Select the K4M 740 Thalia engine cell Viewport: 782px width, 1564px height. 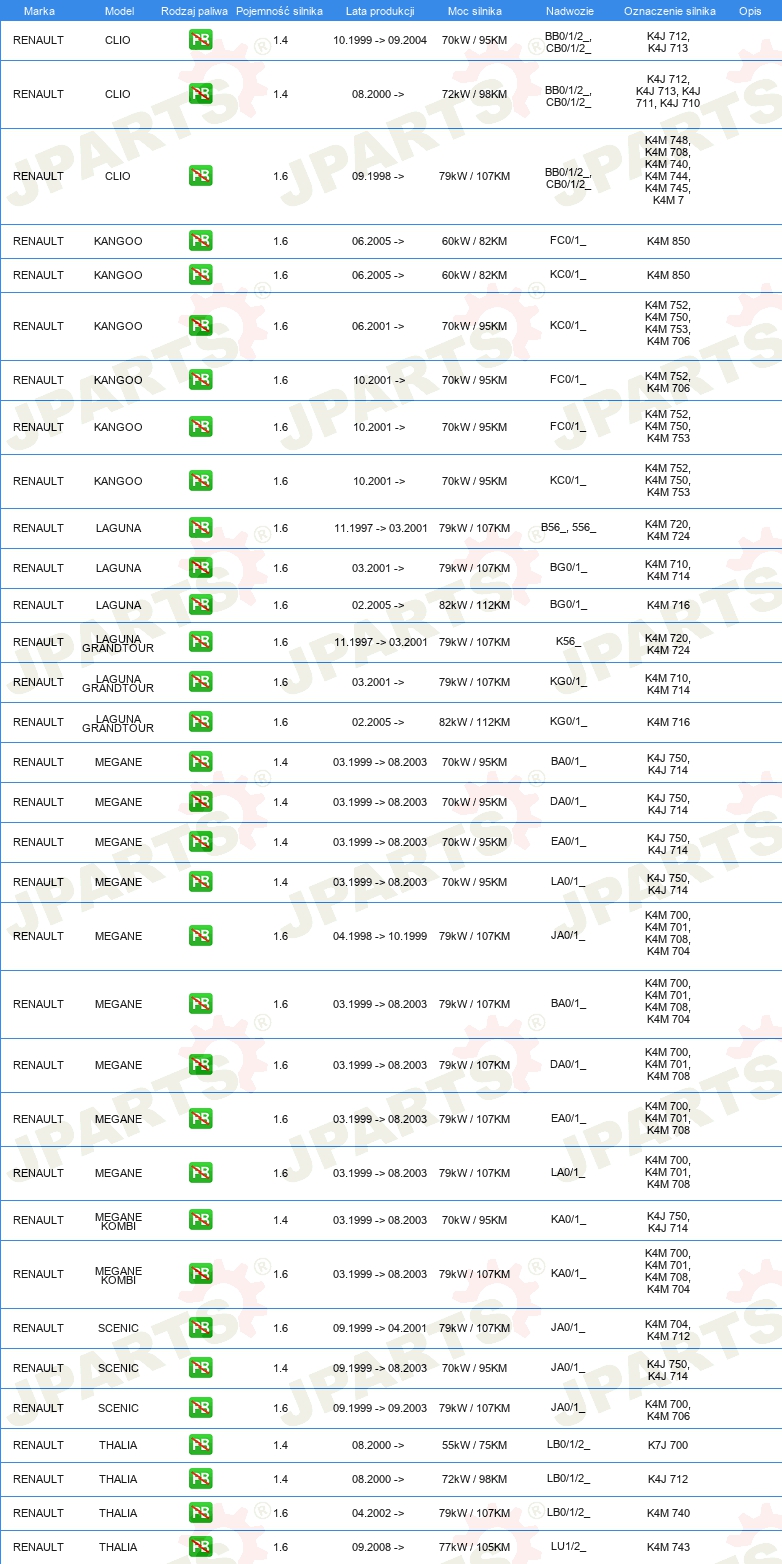pos(668,1513)
